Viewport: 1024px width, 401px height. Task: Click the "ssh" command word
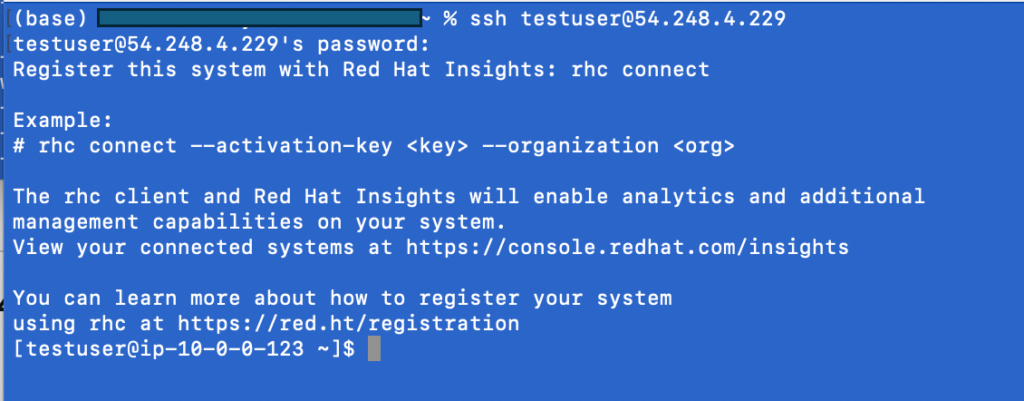coord(488,19)
